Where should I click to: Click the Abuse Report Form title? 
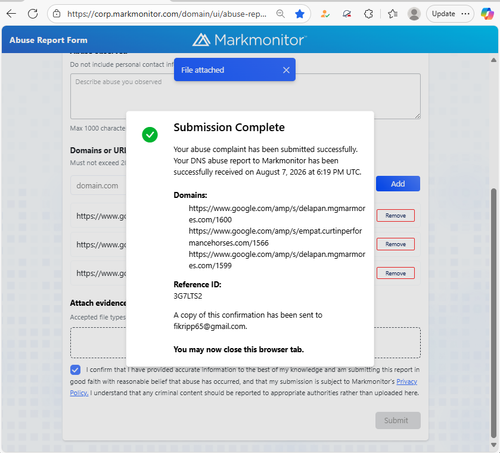pyautogui.click(x=48, y=40)
